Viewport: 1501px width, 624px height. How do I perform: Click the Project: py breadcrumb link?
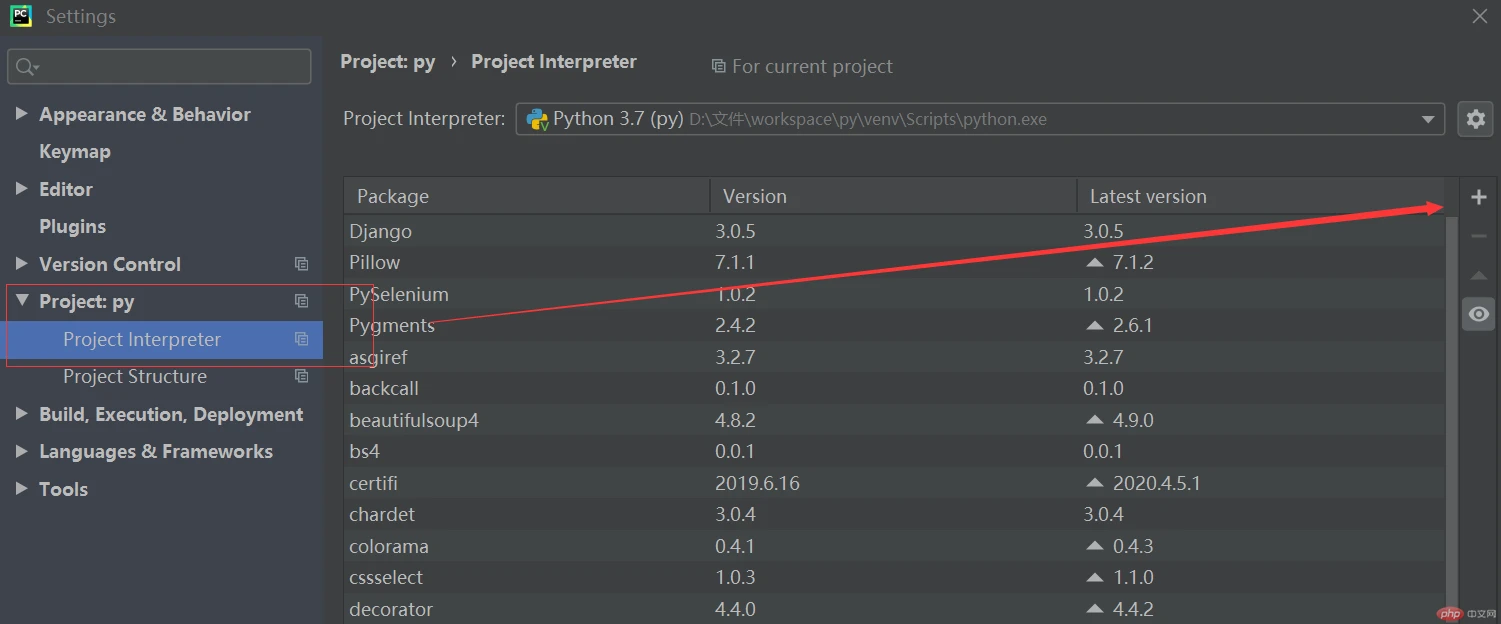coord(388,62)
